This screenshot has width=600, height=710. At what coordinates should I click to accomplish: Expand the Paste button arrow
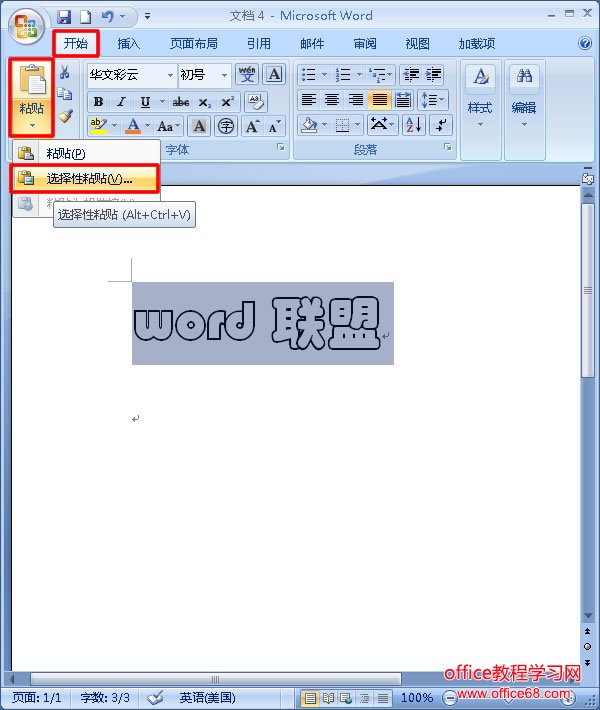pos(32,125)
